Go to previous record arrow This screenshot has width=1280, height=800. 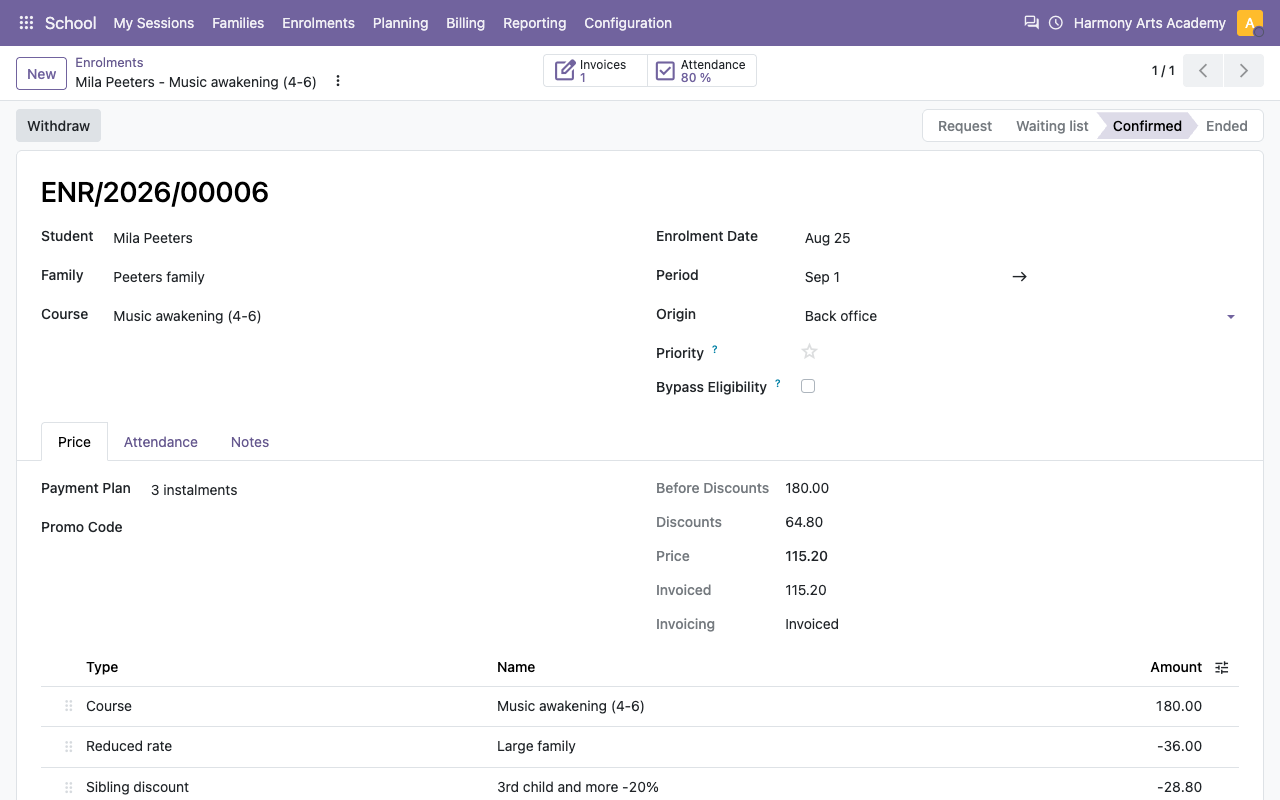[x=1203, y=71]
